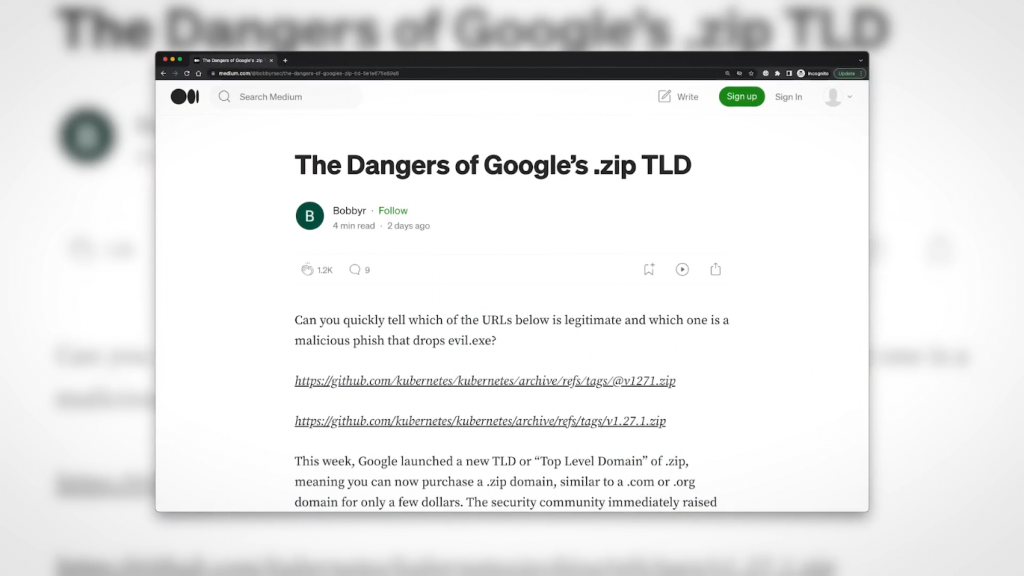Clap for the article
Image resolution: width=1024 pixels, height=576 pixels.
pos(307,269)
